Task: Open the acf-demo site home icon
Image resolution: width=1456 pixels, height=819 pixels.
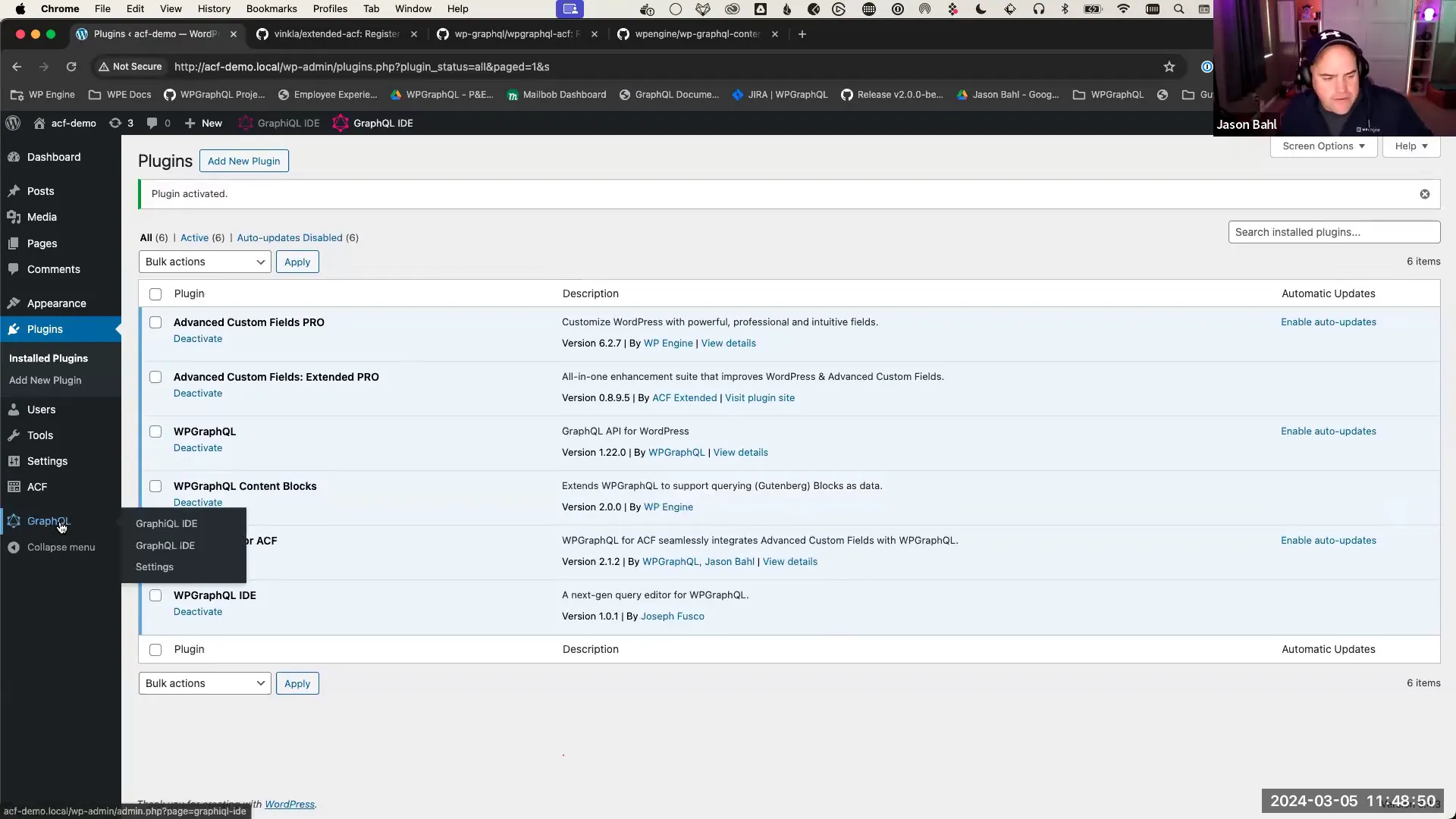Action: tap(39, 123)
